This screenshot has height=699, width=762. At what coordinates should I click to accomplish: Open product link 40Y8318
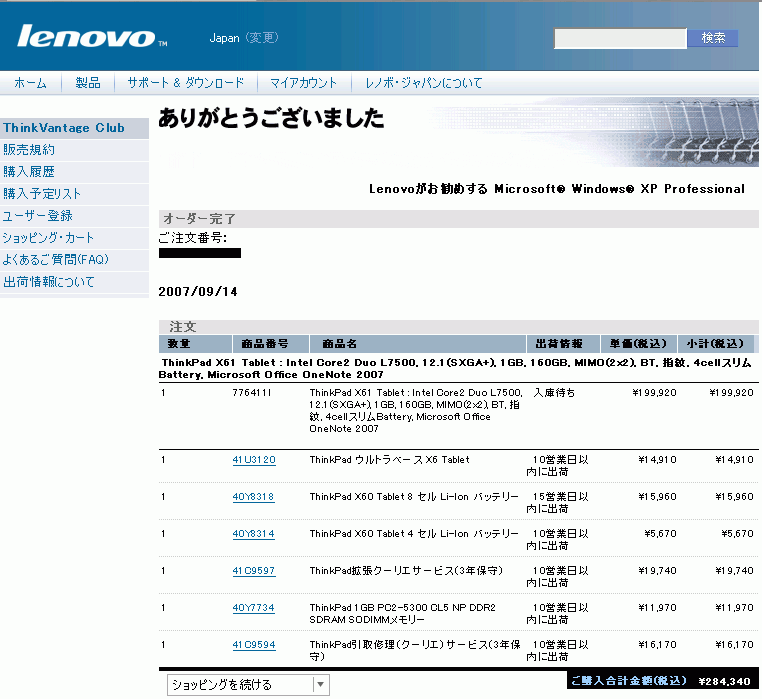click(x=253, y=497)
